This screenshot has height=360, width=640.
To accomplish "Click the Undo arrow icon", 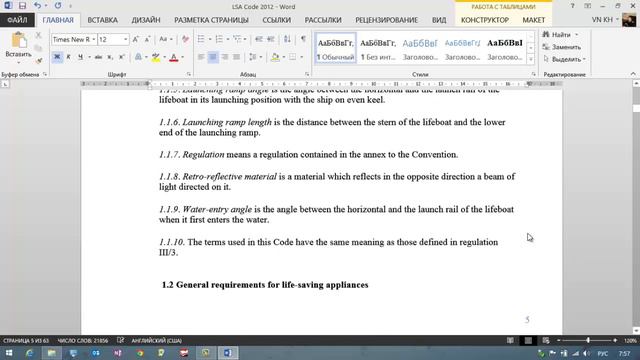I will [x=37, y=6].
